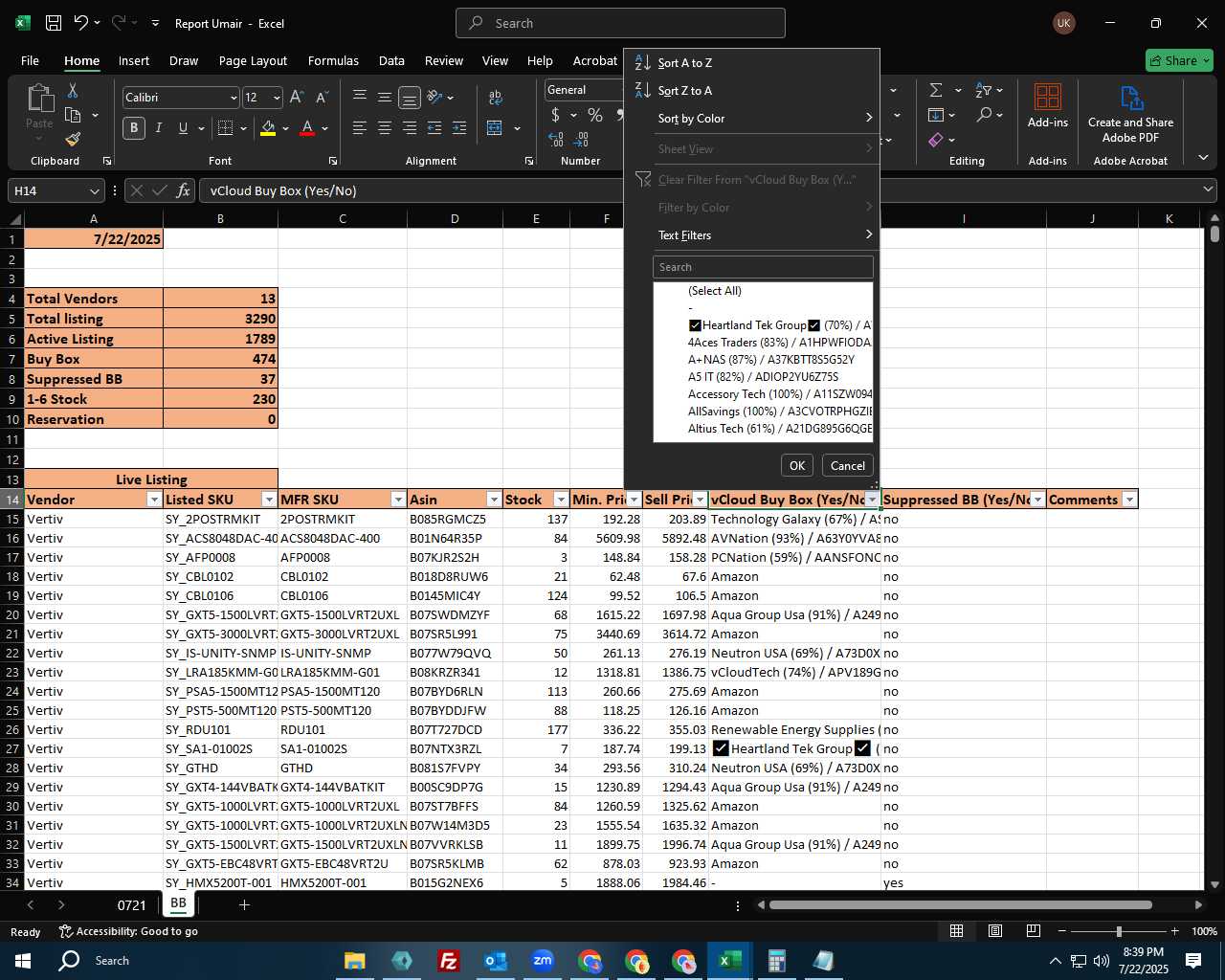Screen dimensions: 1225x980
Task: Open the Data ribbon tab
Action: 391,60
